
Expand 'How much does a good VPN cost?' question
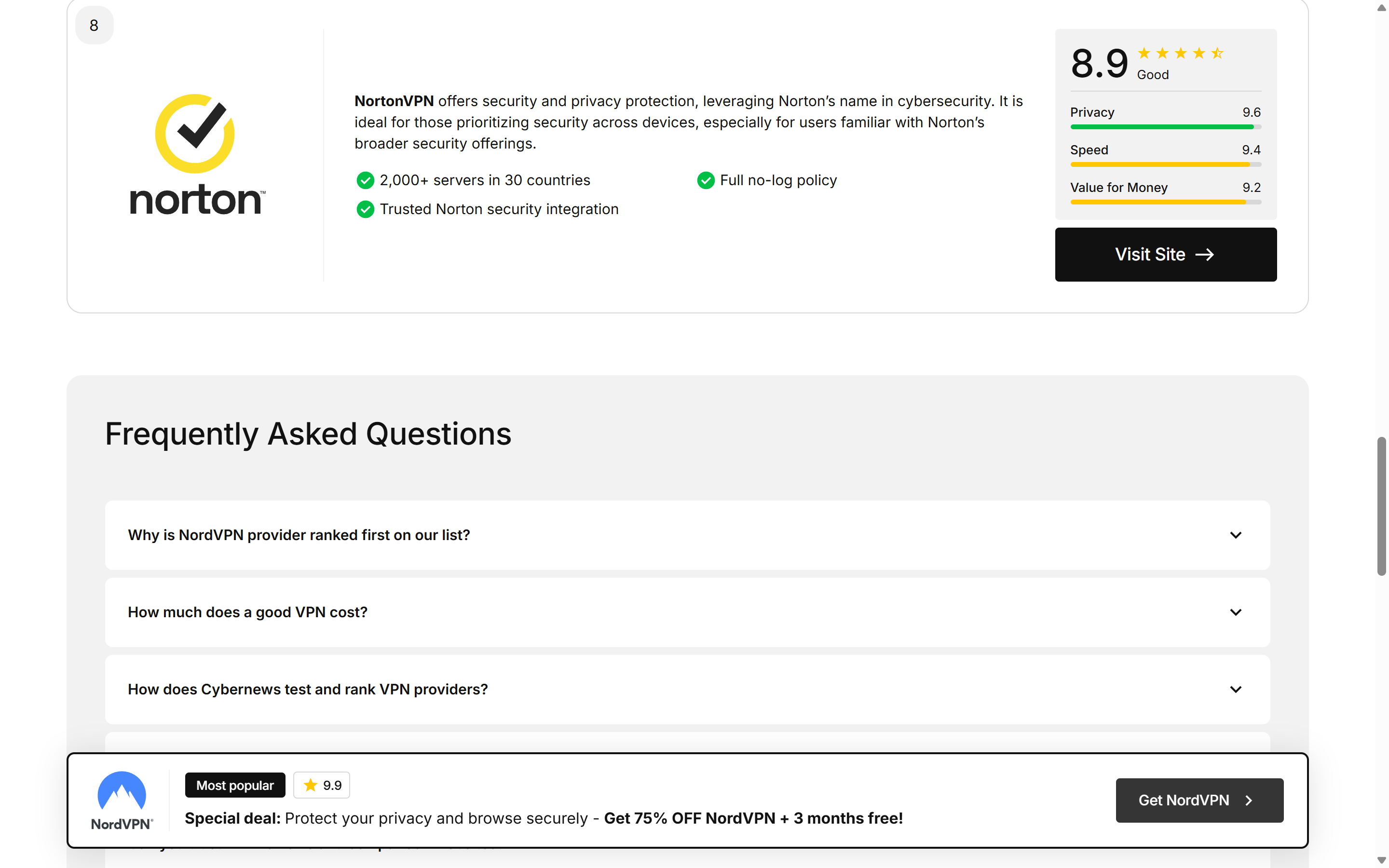pos(687,612)
